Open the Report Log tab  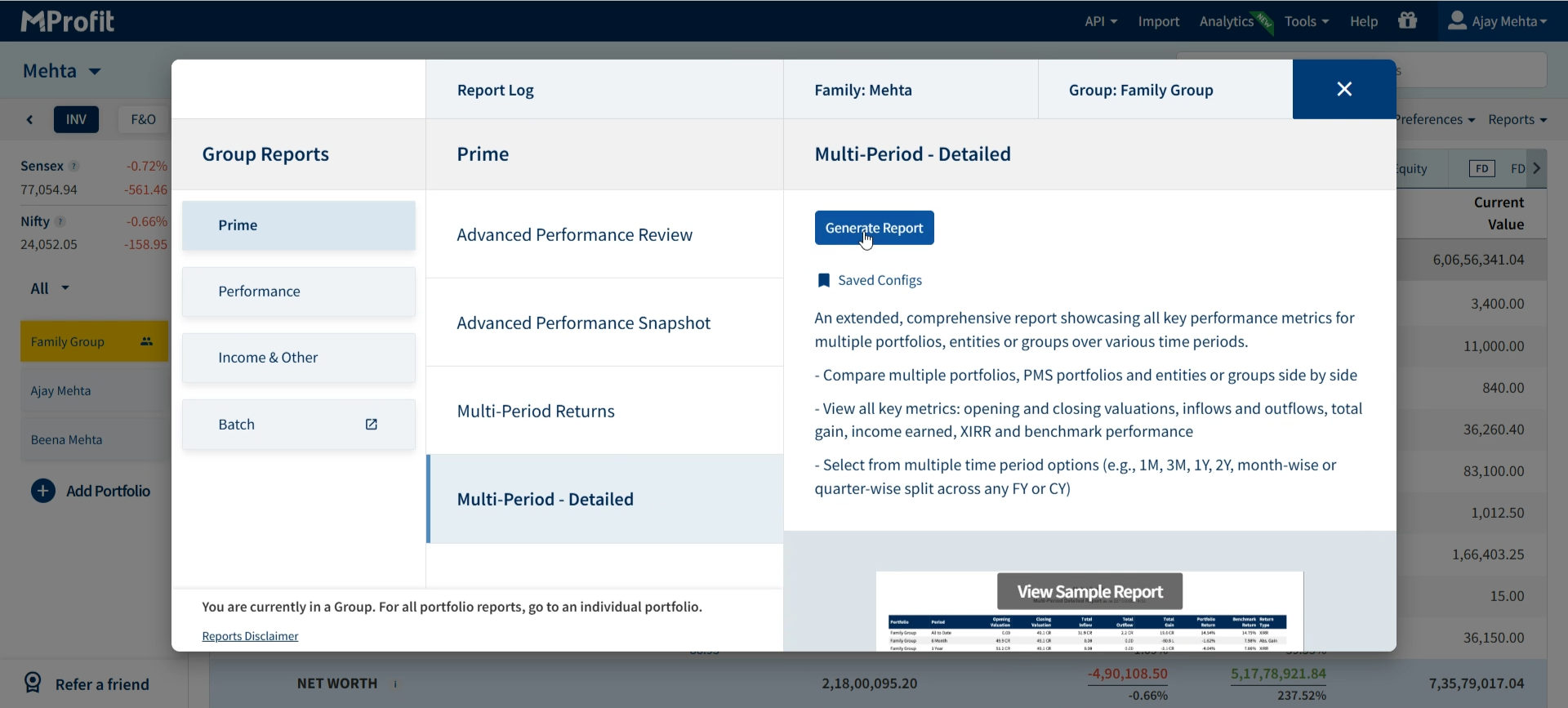604,90
